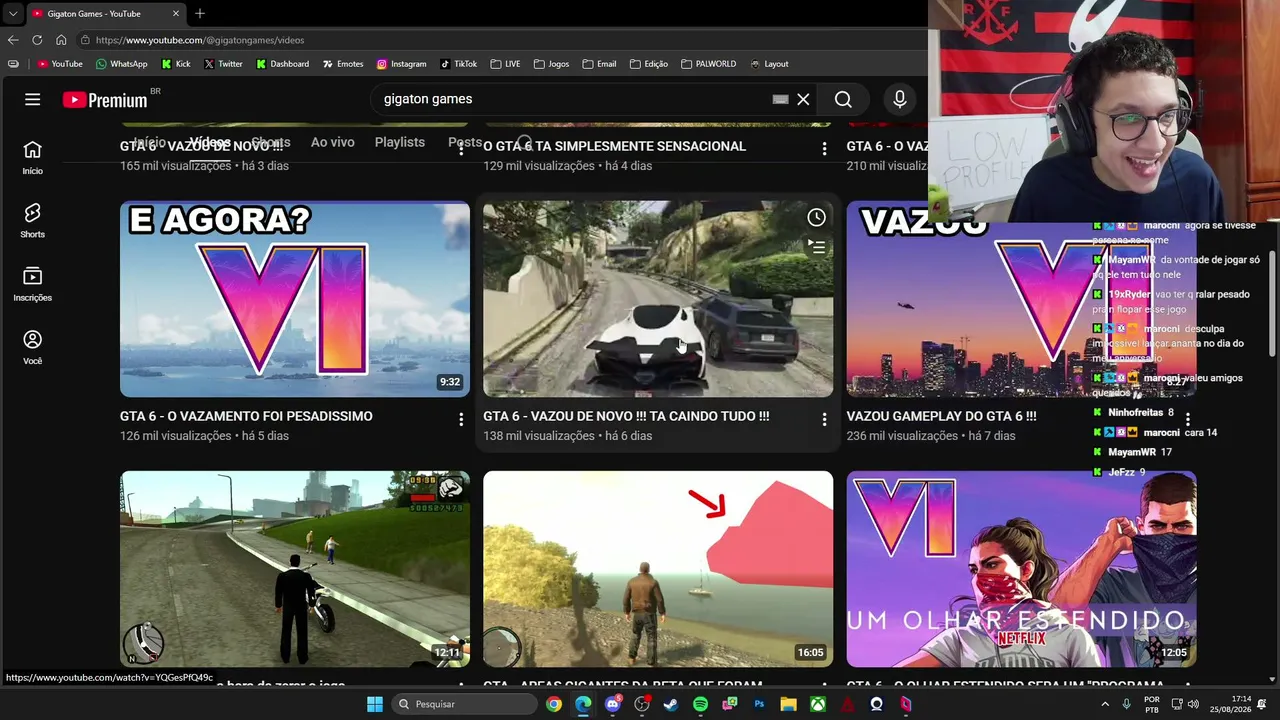The width and height of the screenshot is (1280, 720).
Task: Open File Explorer from the taskbar
Action: 788,704
